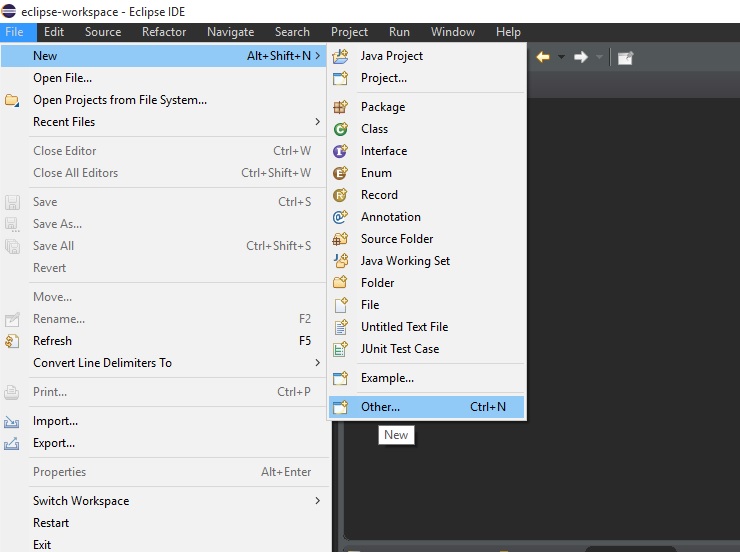Select the Annotation menu entry
Viewport: 740px width, 552px height.
point(427,217)
